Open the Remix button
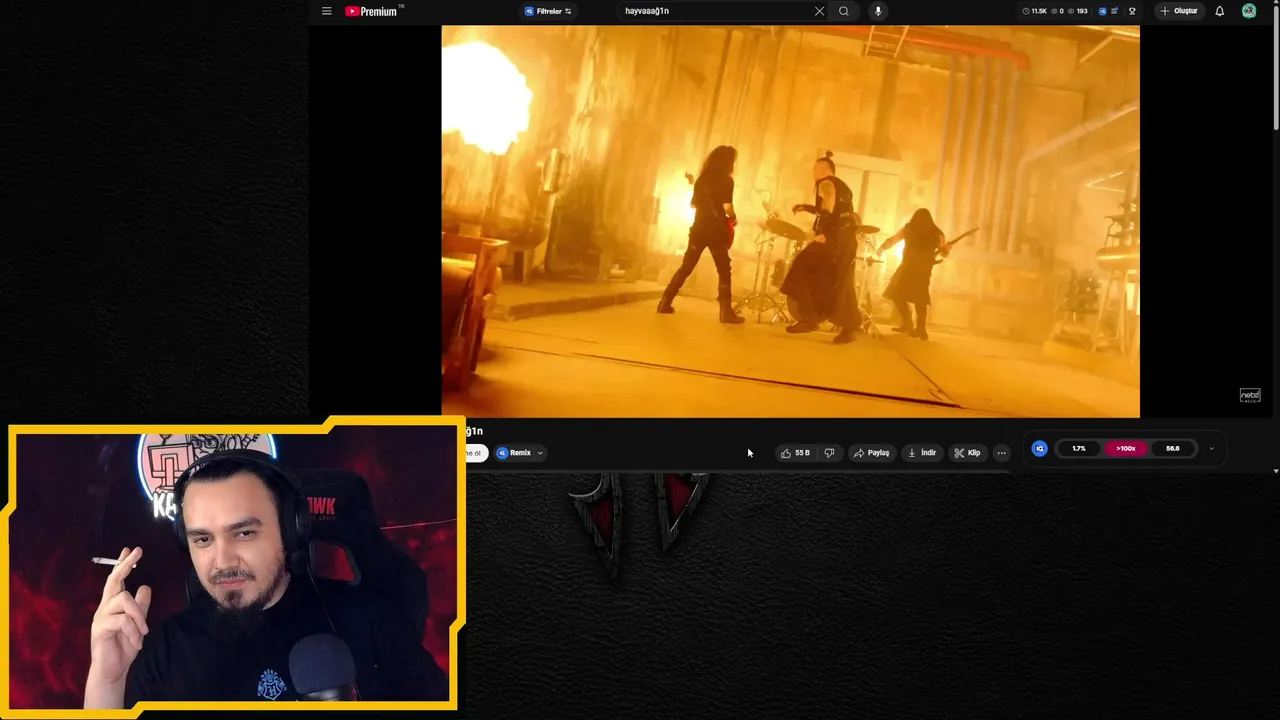Screen dimensions: 1280x720 [514, 453]
